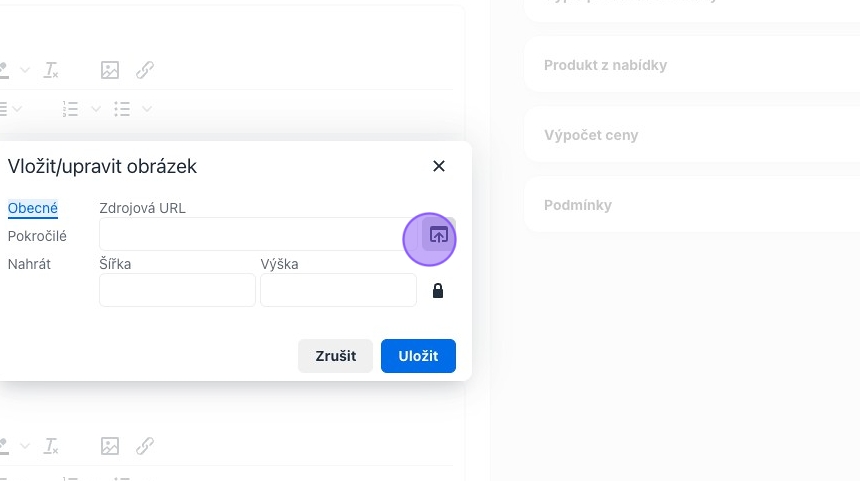Viewport: 860px width, 481px height.
Task: Click the browse files icon next to Zdrojová URL
Action: [438, 235]
